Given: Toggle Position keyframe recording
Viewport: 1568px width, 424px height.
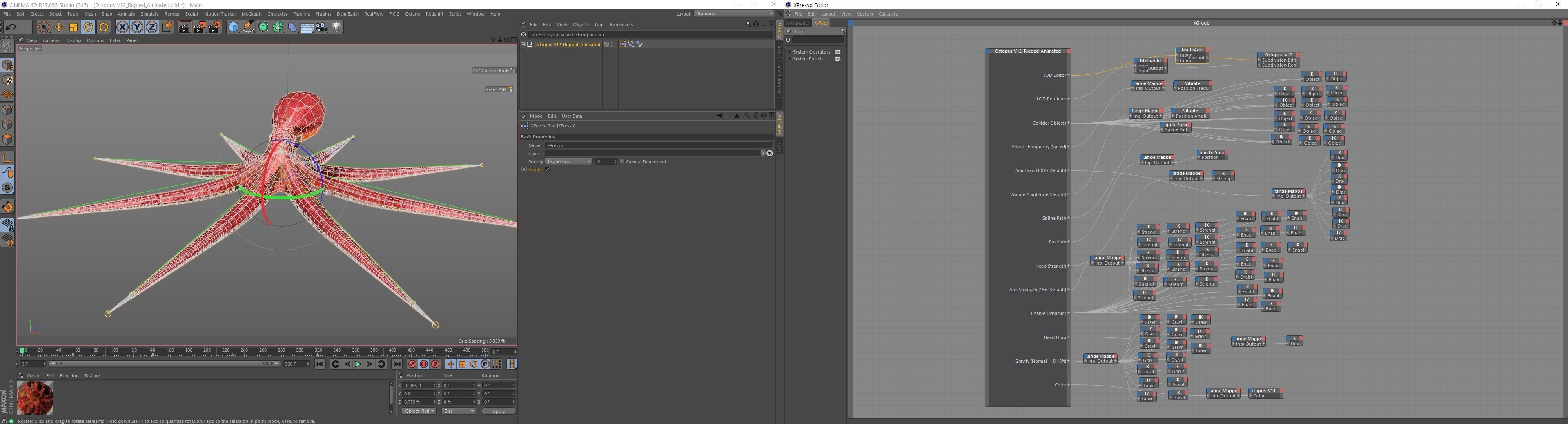Looking at the screenshot, I should tap(451, 364).
